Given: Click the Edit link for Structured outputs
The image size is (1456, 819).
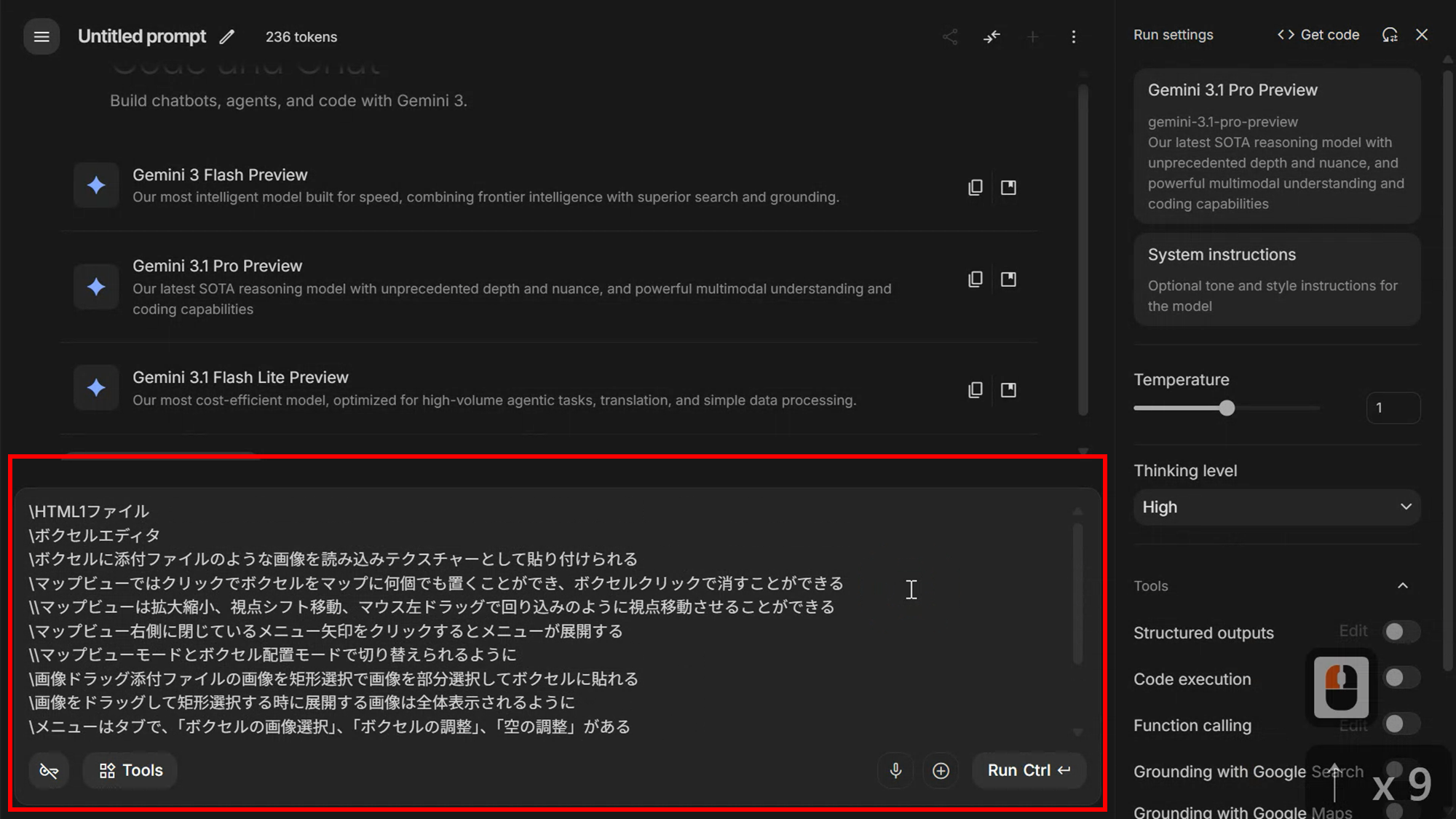Looking at the screenshot, I should [x=1353, y=630].
